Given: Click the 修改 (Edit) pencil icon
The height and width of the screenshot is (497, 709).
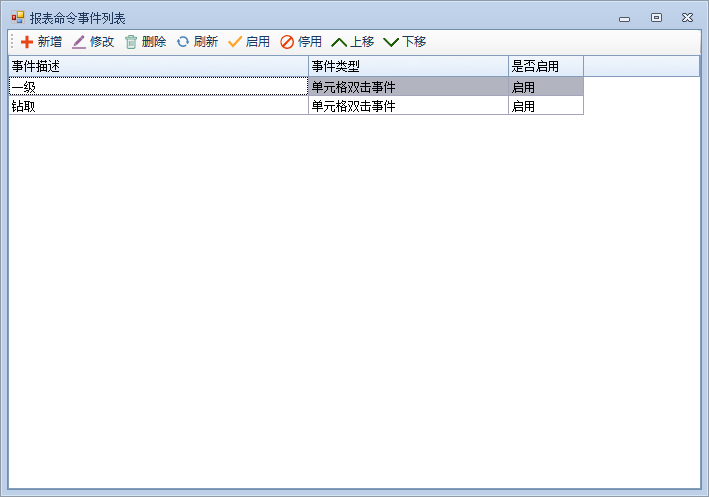Looking at the screenshot, I should pyautogui.click(x=79, y=42).
